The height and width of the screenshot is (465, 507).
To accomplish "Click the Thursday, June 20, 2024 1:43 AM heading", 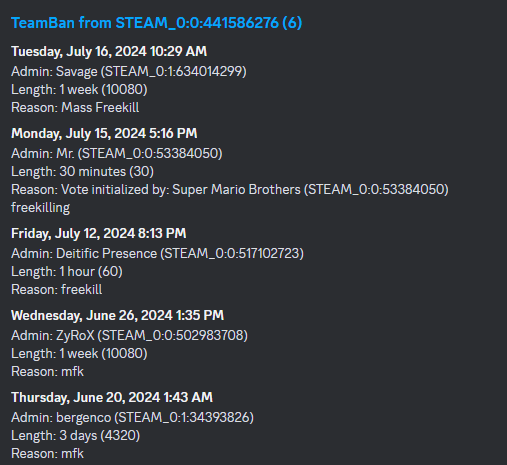I will (x=112, y=398).
